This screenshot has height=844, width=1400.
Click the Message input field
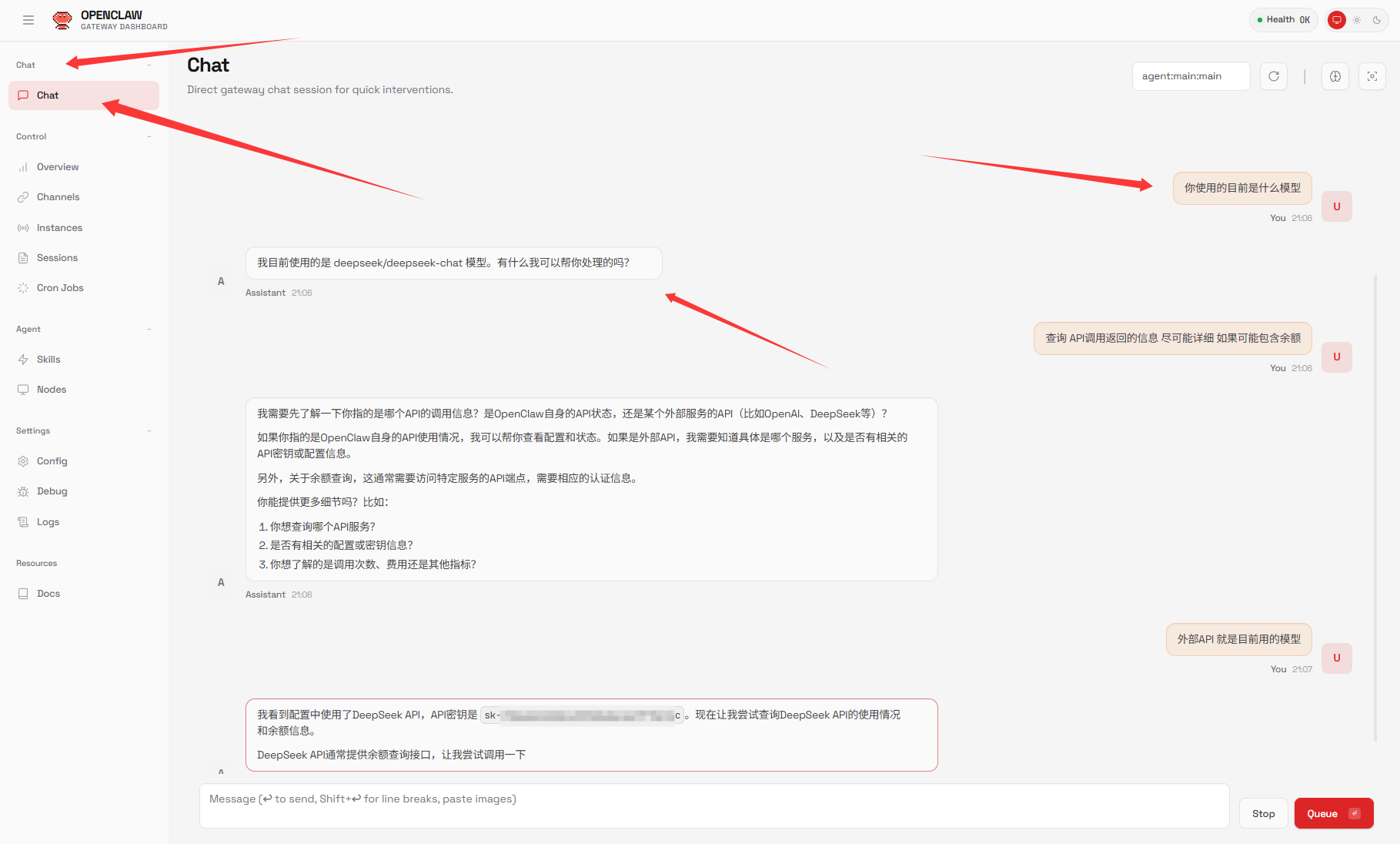tap(713, 805)
